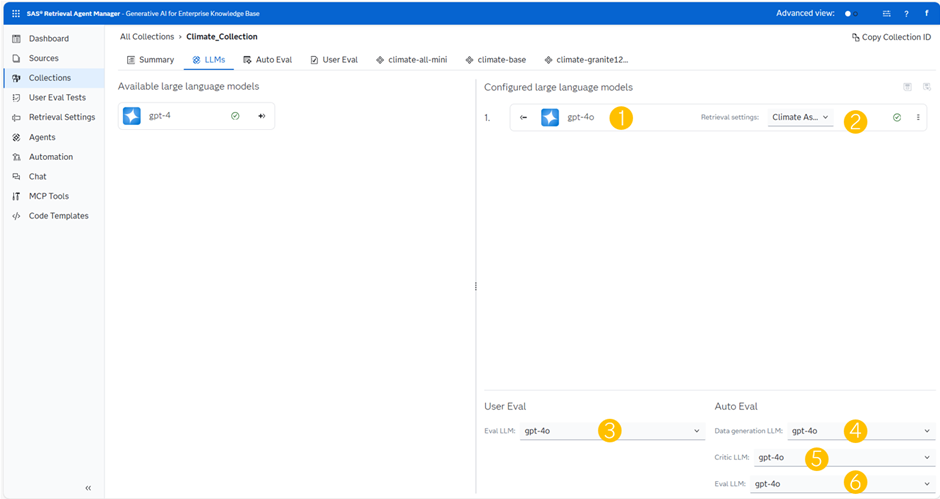Open the Retrieval settings Climate As... dropdown

[x=800, y=117]
